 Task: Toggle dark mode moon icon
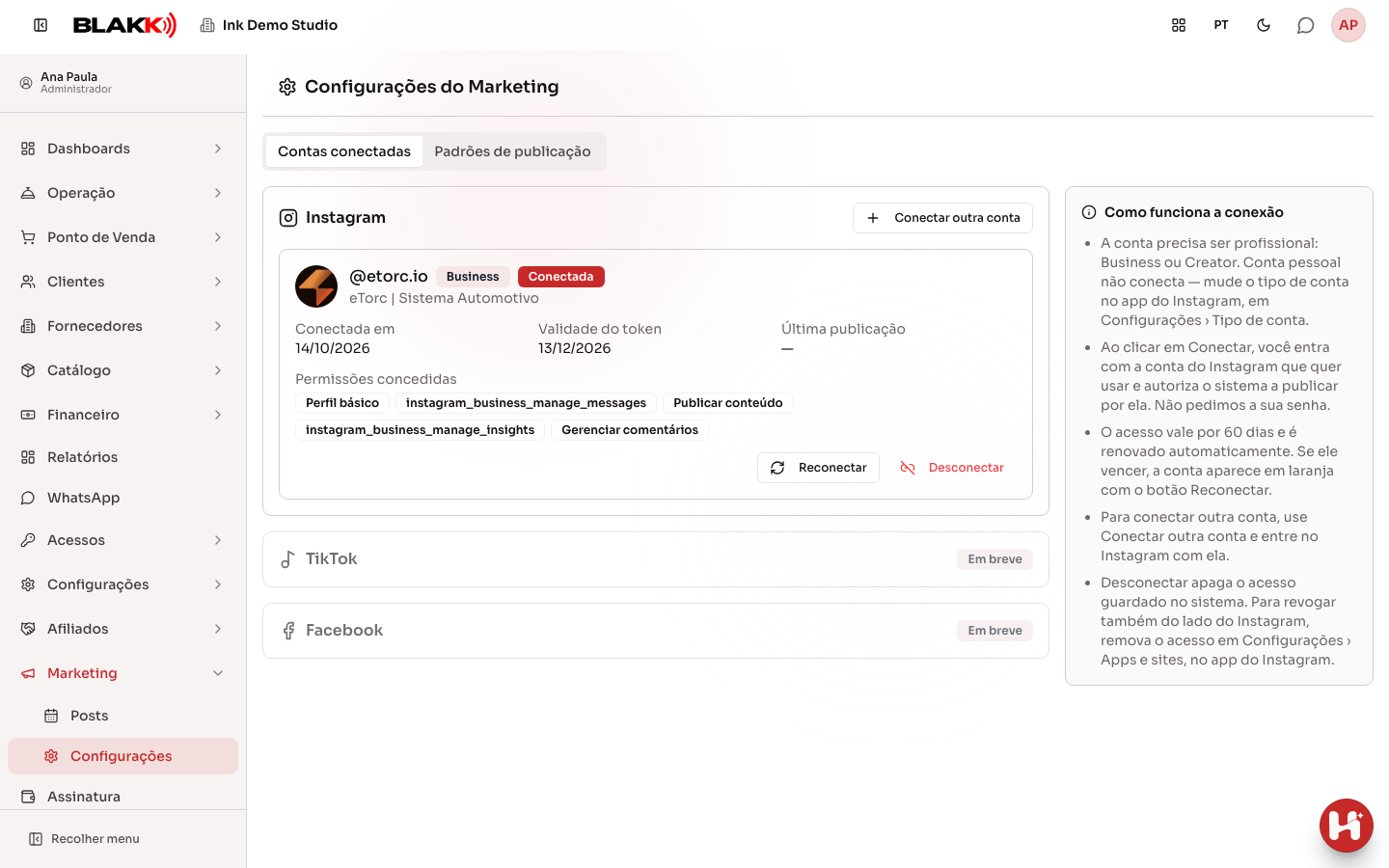pyautogui.click(x=1264, y=25)
